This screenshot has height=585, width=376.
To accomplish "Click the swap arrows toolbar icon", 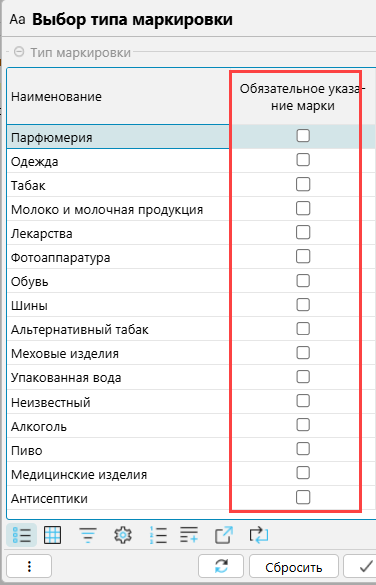I will click(x=258, y=535).
